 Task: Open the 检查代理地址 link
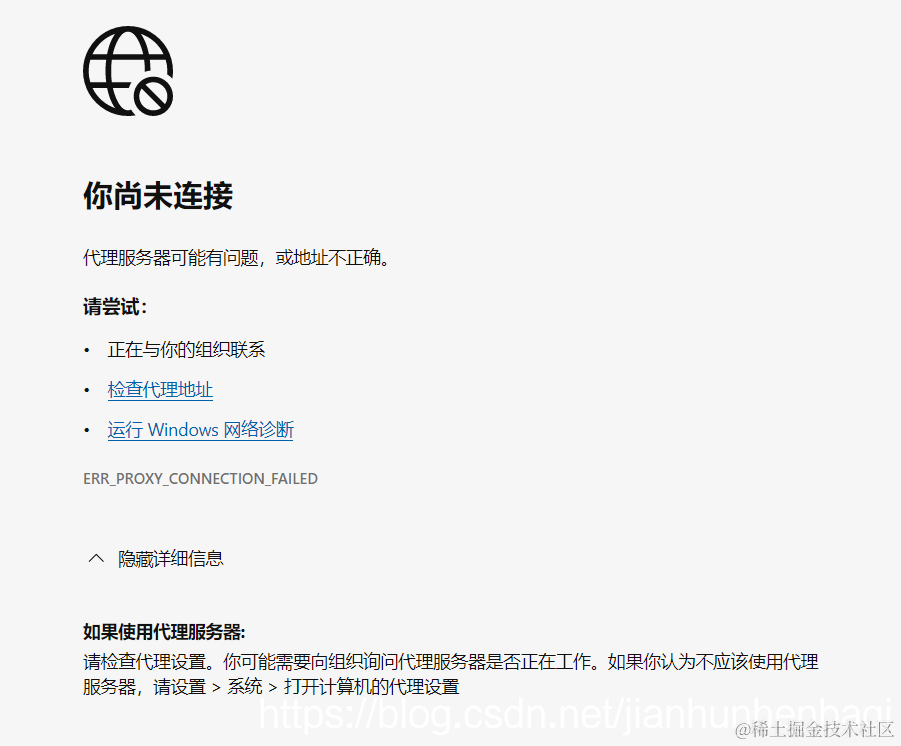coord(160,390)
